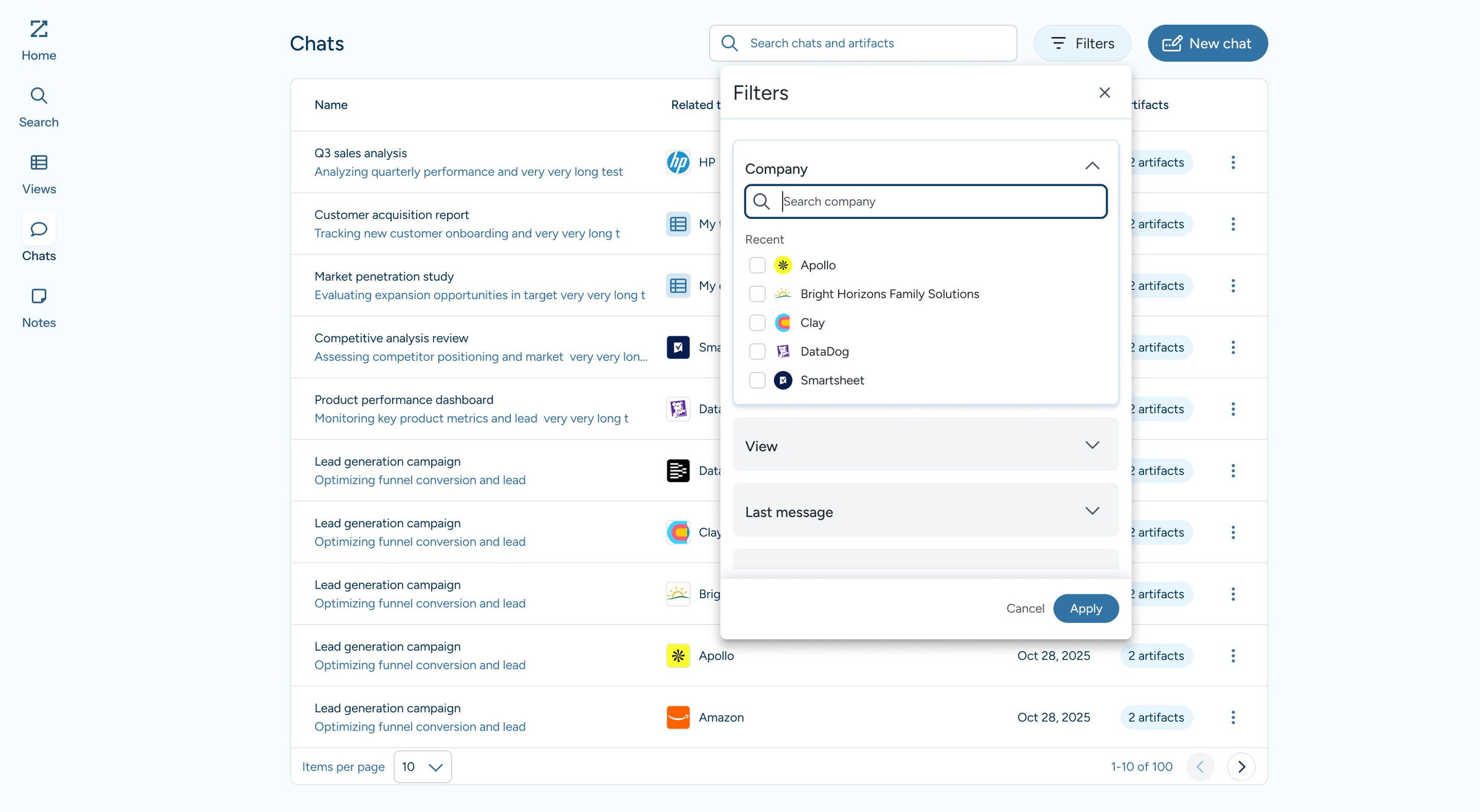Image resolution: width=1480 pixels, height=812 pixels.
Task: Close the Filters panel
Action: 1104,92
